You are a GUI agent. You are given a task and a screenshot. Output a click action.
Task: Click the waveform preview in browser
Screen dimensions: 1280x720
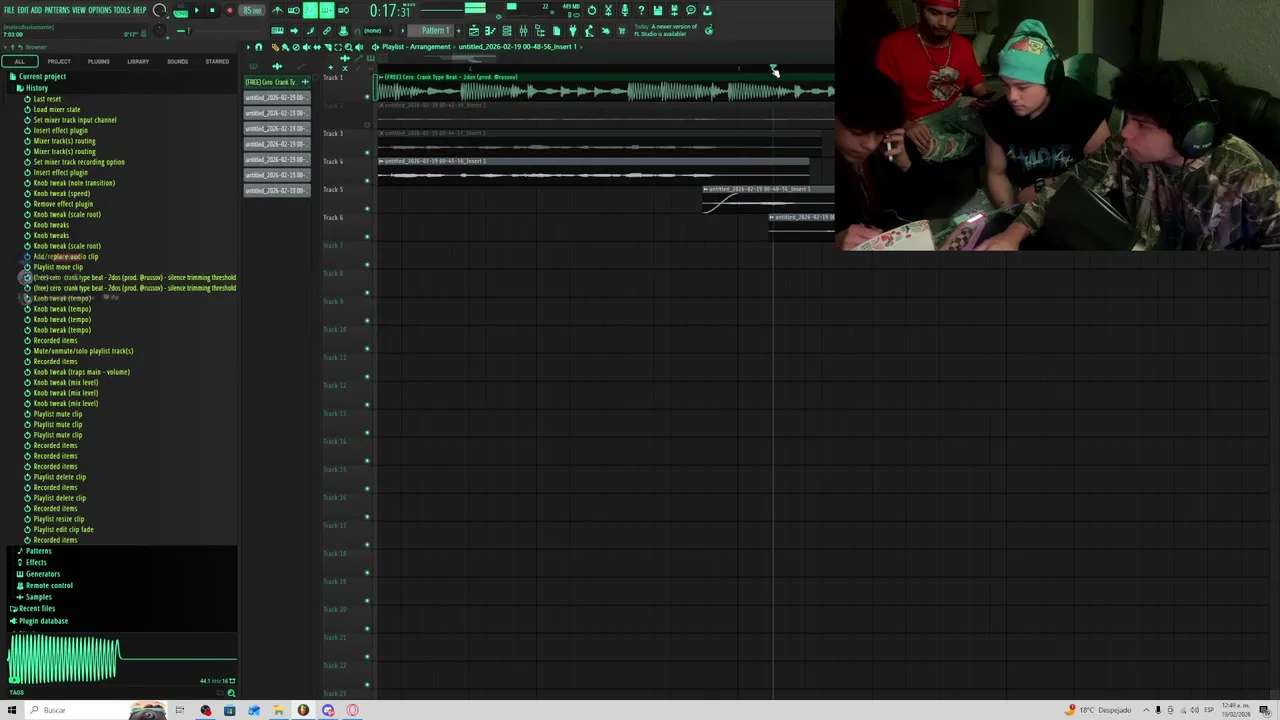pyautogui.click(x=120, y=660)
